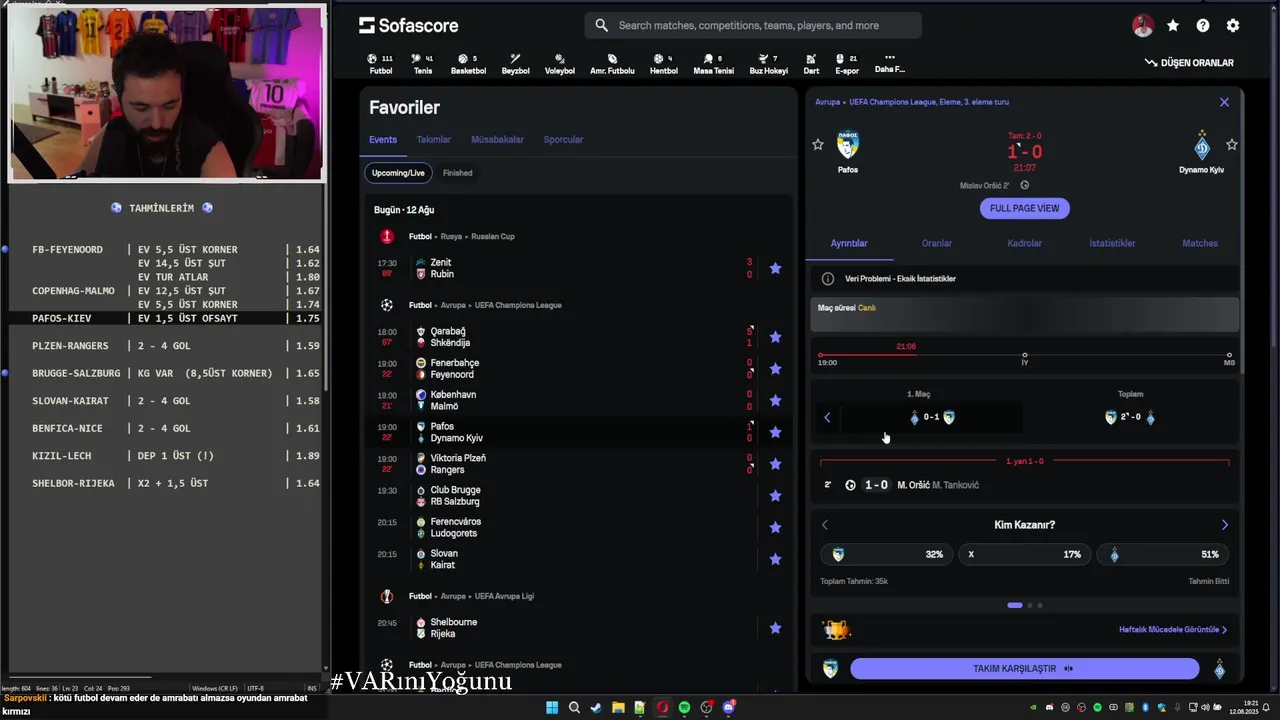Image resolution: width=1280 pixels, height=720 pixels.
Task: Open settings gear in Sofascore header
Action: click(1233, 26)
